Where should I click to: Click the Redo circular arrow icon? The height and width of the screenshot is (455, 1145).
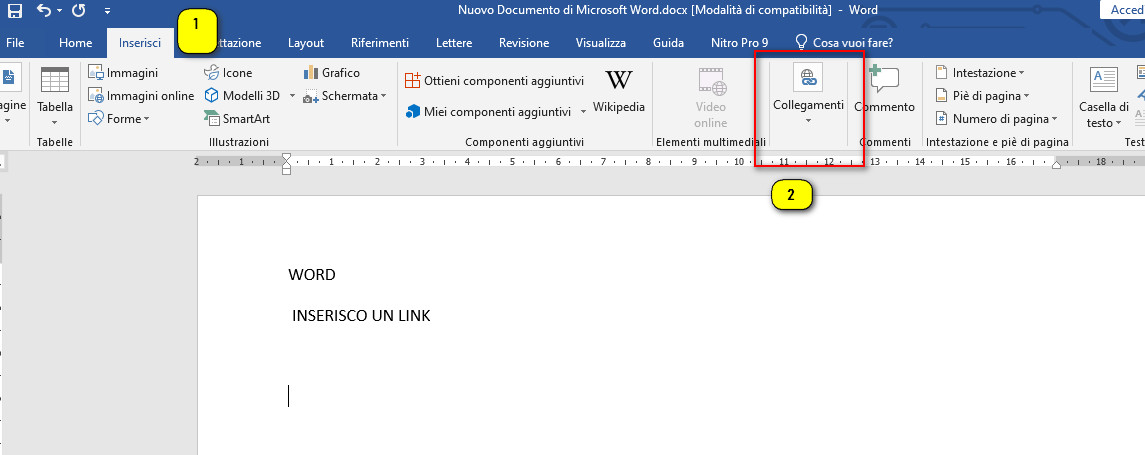[78, 10]
